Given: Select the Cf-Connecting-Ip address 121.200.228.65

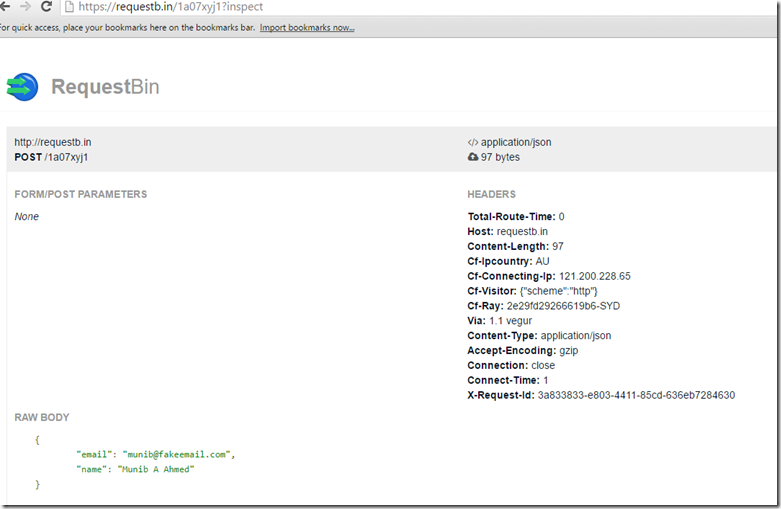Looking at the screenshot, I should [595, 276].
